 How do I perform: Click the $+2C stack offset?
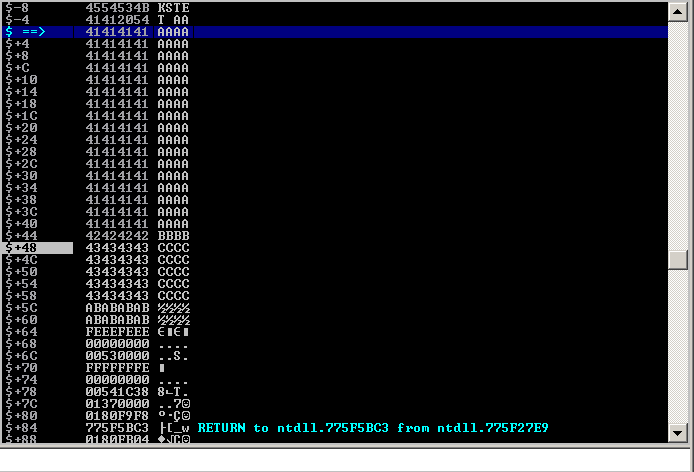[x=22, y=163]
